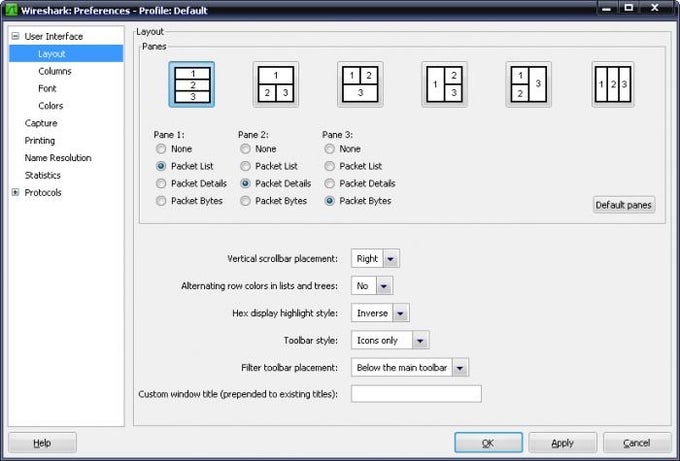Set Pane 2 to Packet Details

[245, 183]
